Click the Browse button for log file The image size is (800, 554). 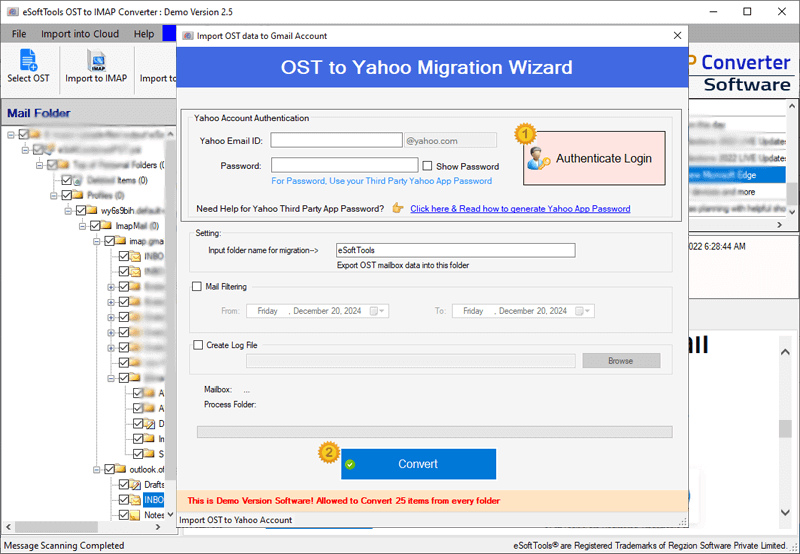coord(621,361)
